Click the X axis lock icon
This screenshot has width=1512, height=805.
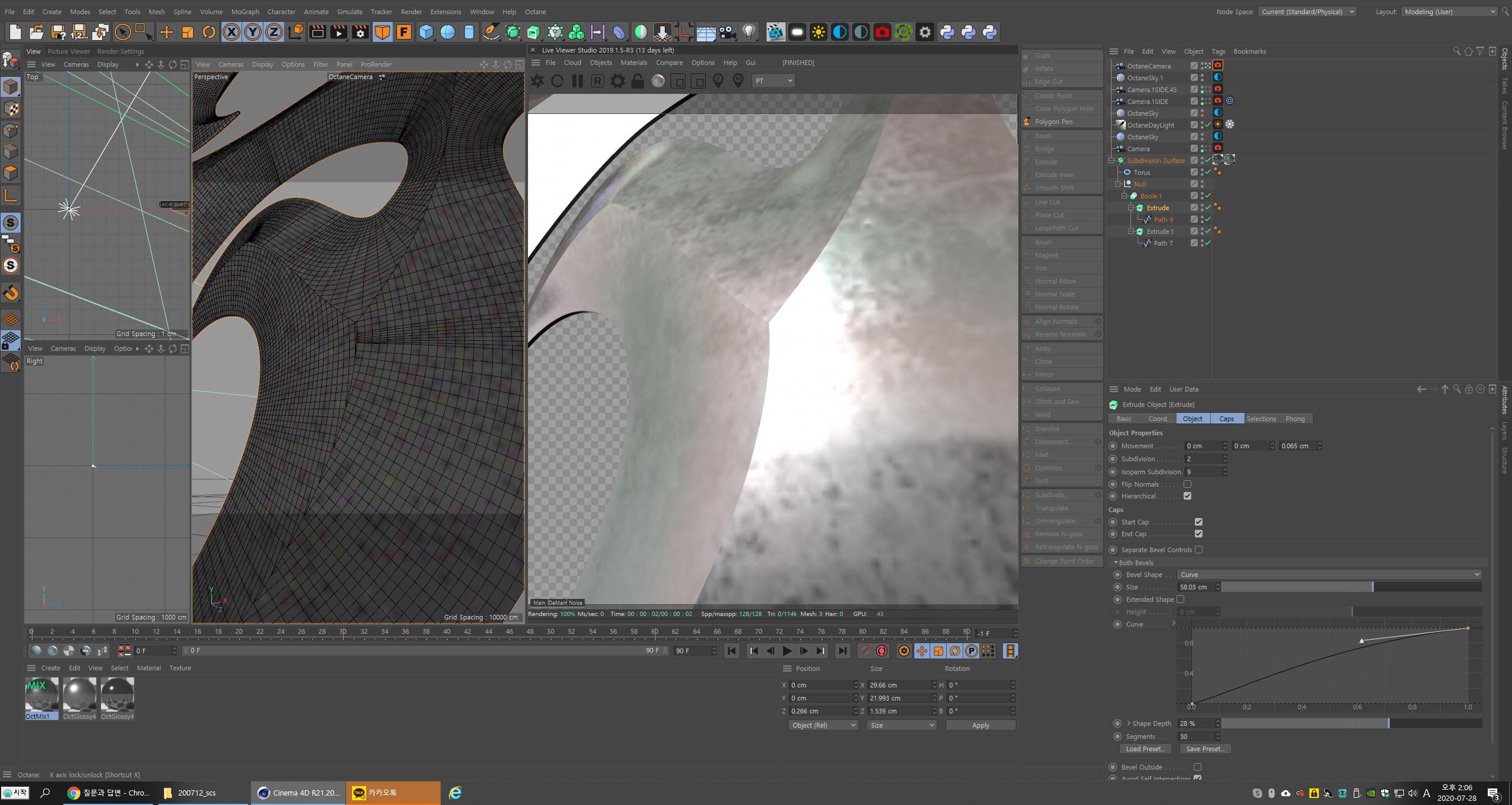click(x=232, y=32)
